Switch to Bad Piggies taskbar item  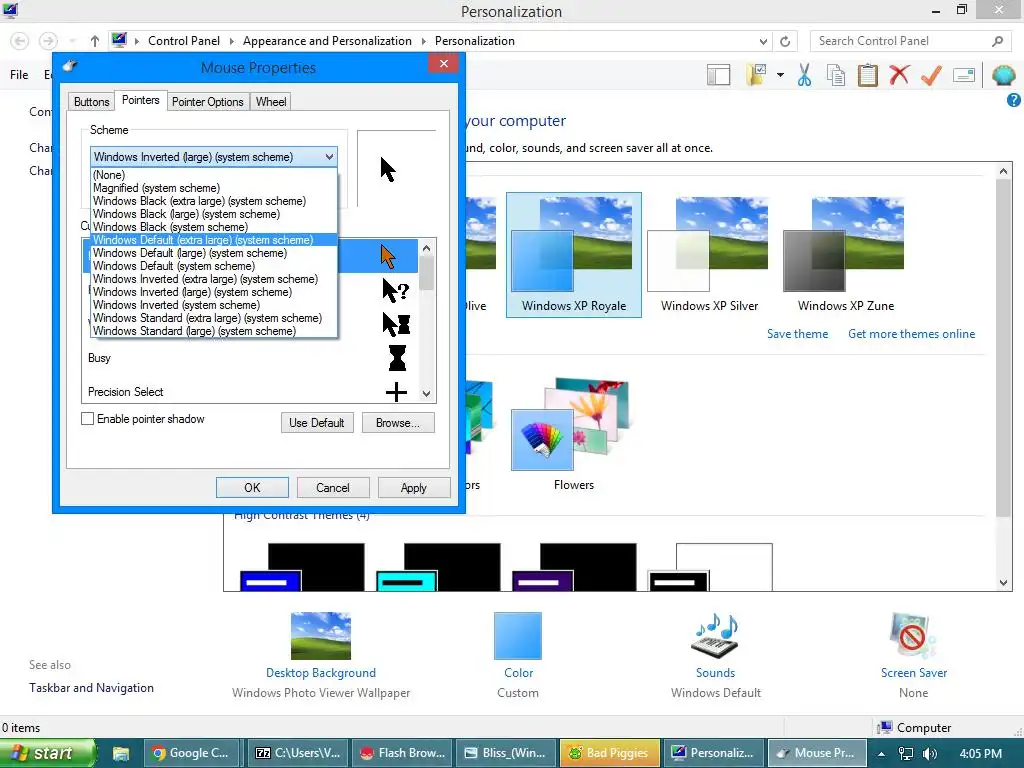(x=611, y=753)
